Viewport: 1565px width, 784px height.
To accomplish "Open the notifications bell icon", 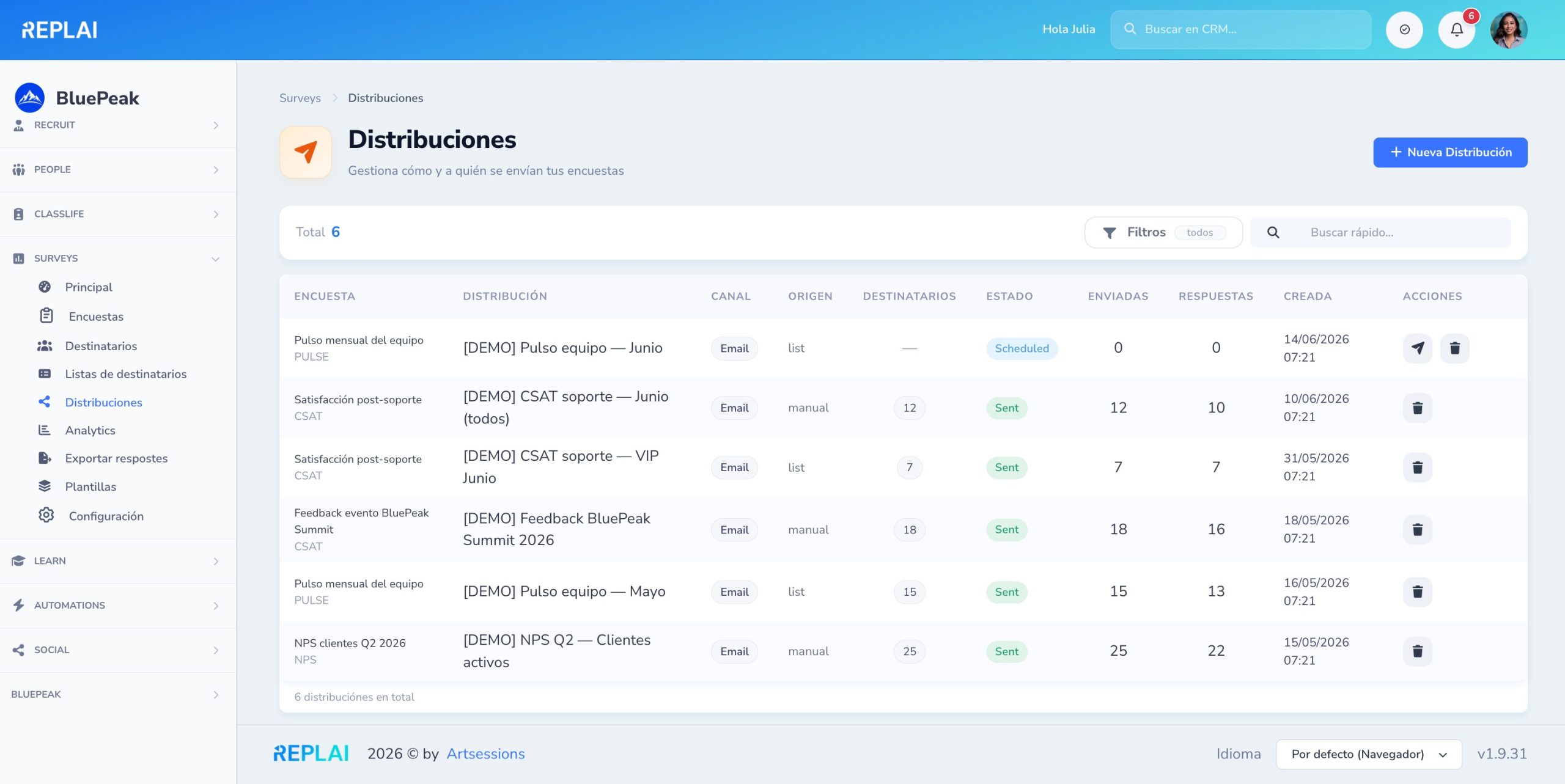I will coord(1457,29).
